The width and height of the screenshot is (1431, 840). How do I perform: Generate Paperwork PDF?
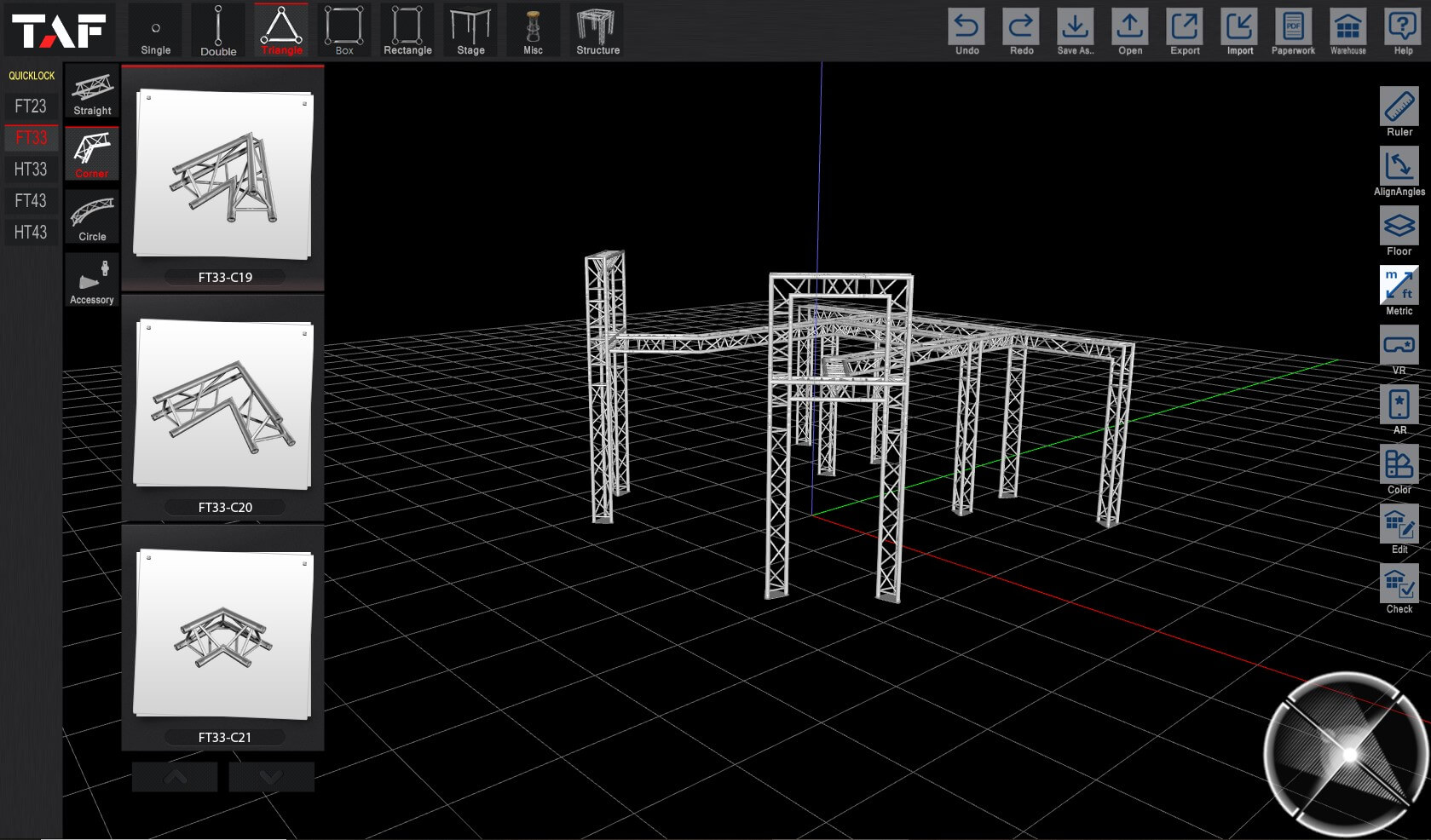tap(1293, 32)
